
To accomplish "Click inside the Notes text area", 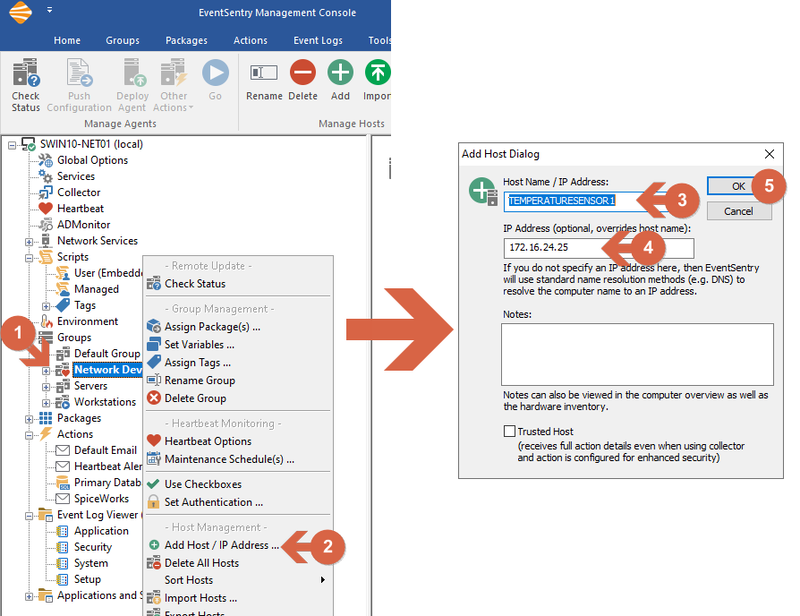I will point(637,354).
